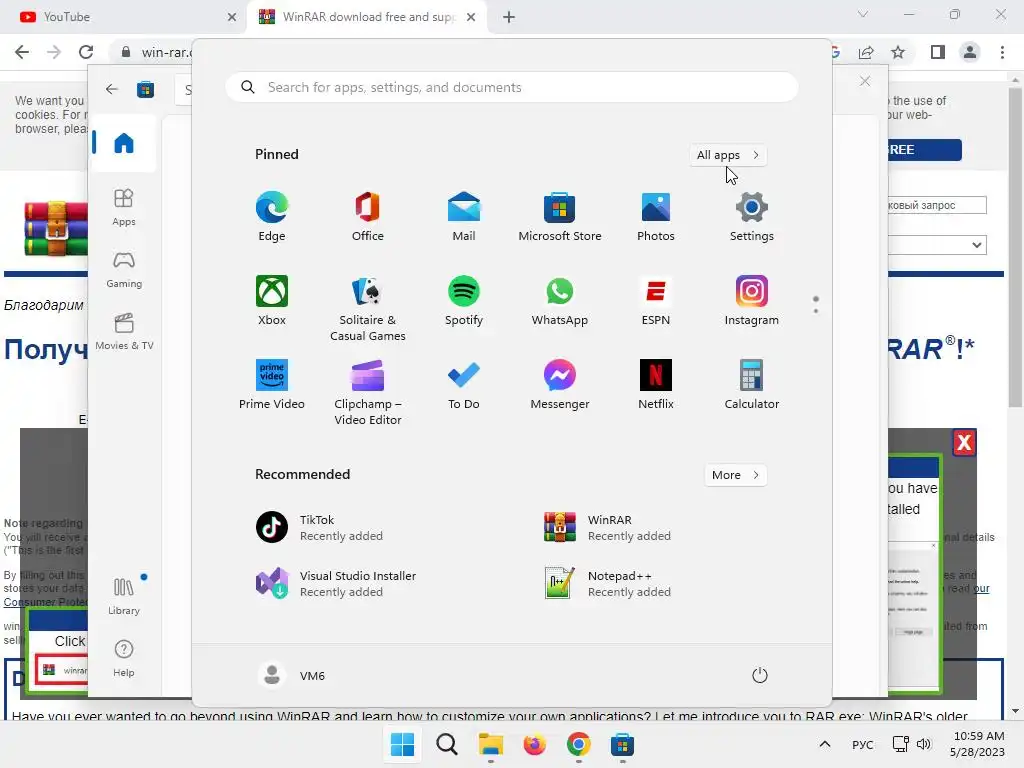Open Firefox from taskbar
1024x768 pixels.
[x=534, y=744]
